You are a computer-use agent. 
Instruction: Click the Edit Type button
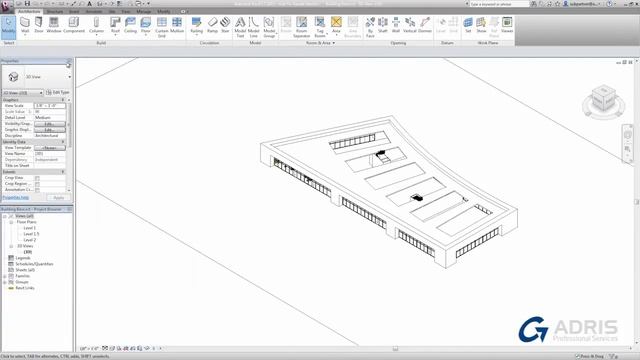pos(58,93)
